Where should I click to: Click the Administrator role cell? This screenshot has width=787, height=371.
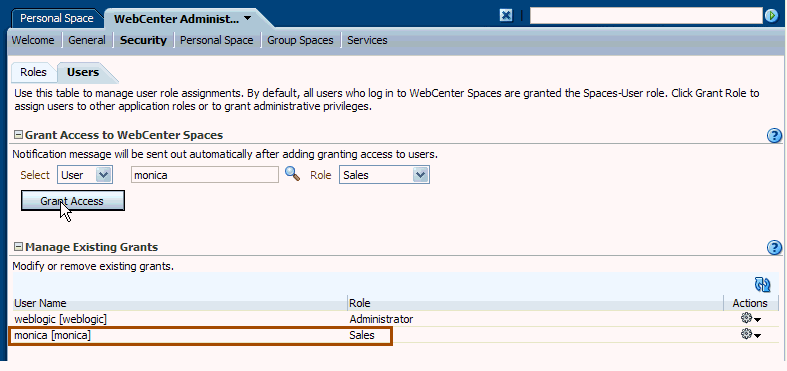pos(536,319)
